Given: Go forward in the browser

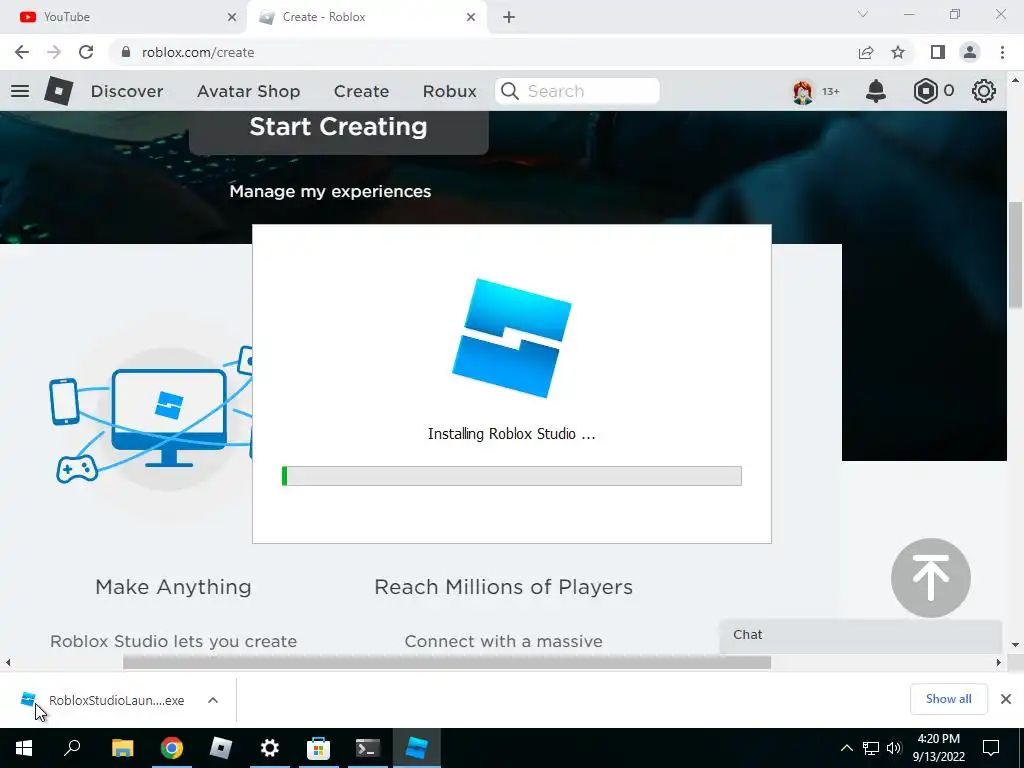Looking at the screenshot, I should coord(54,52).
